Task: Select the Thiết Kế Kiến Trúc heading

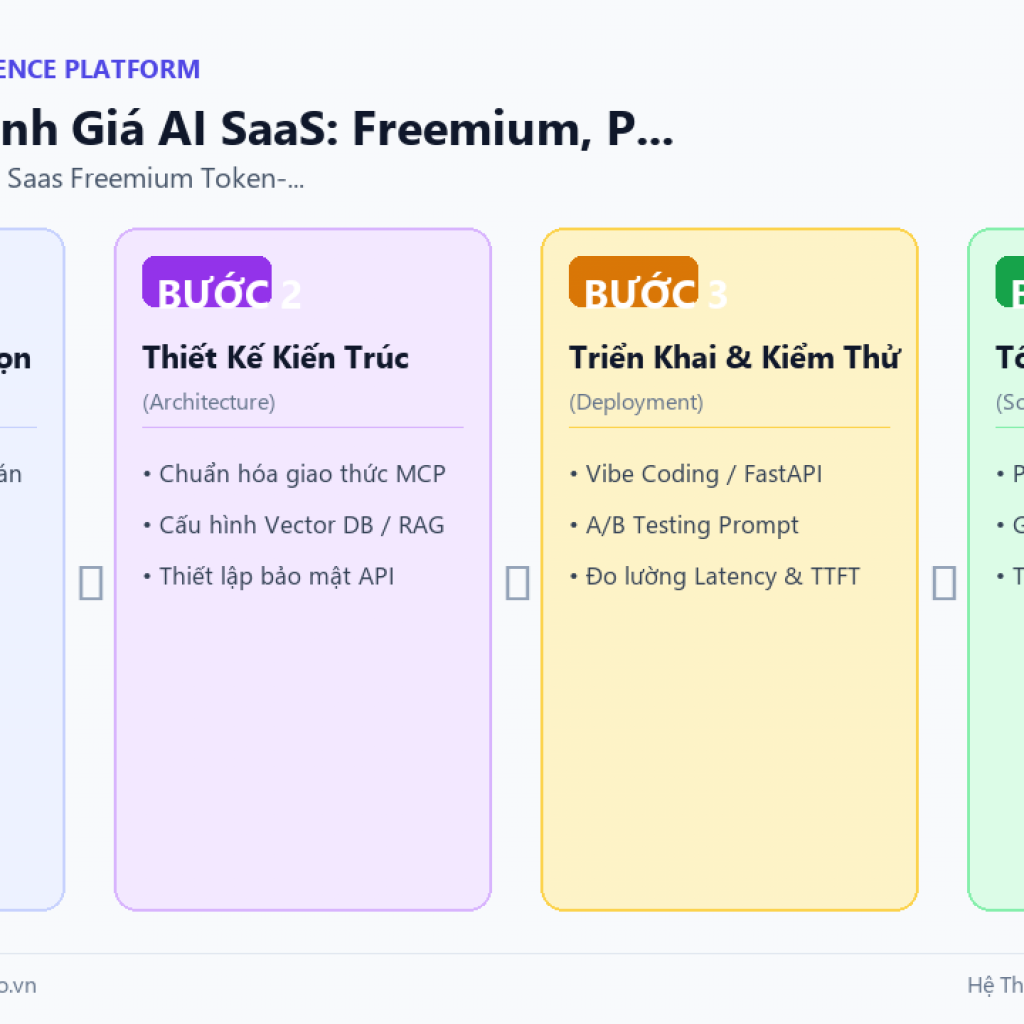Action: coord(276,357)
